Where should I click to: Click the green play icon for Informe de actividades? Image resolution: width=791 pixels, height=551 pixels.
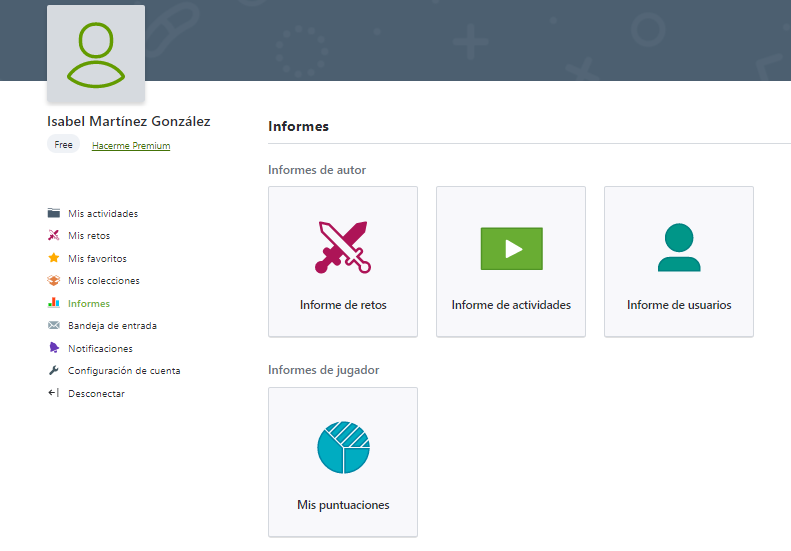click(x=511, y=249)
